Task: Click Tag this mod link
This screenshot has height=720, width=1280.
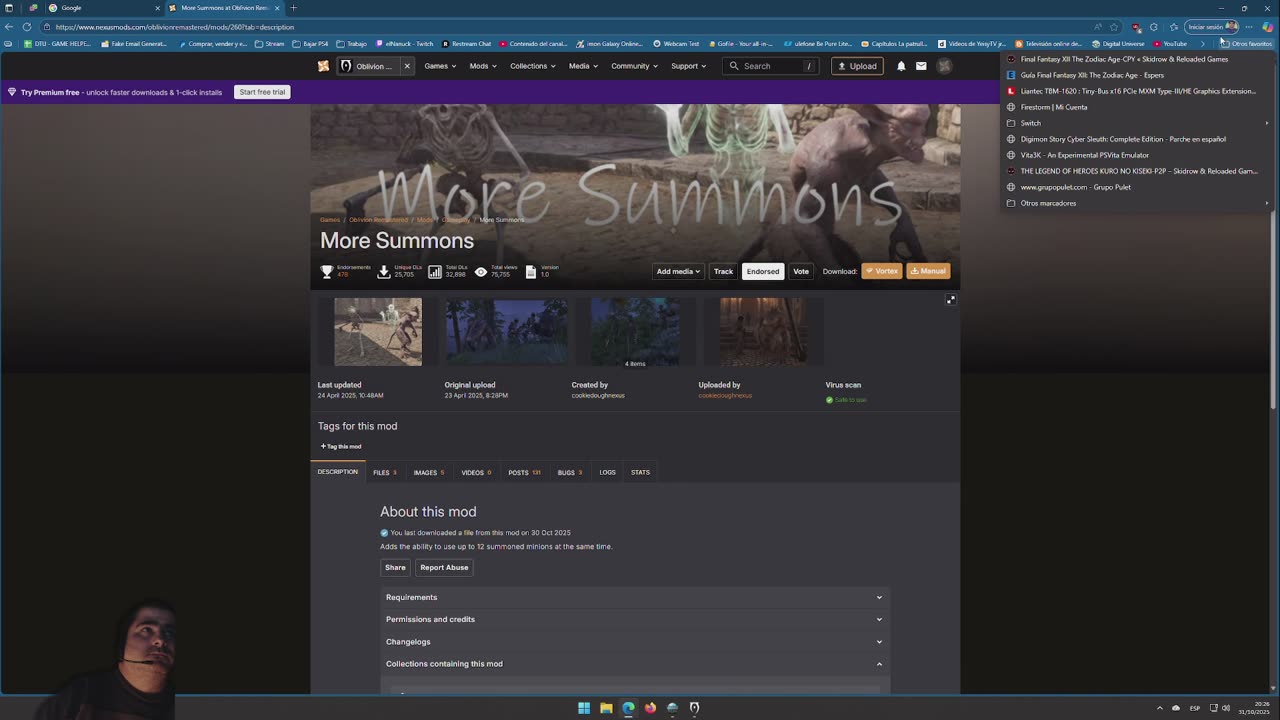Action: point(341,446)
